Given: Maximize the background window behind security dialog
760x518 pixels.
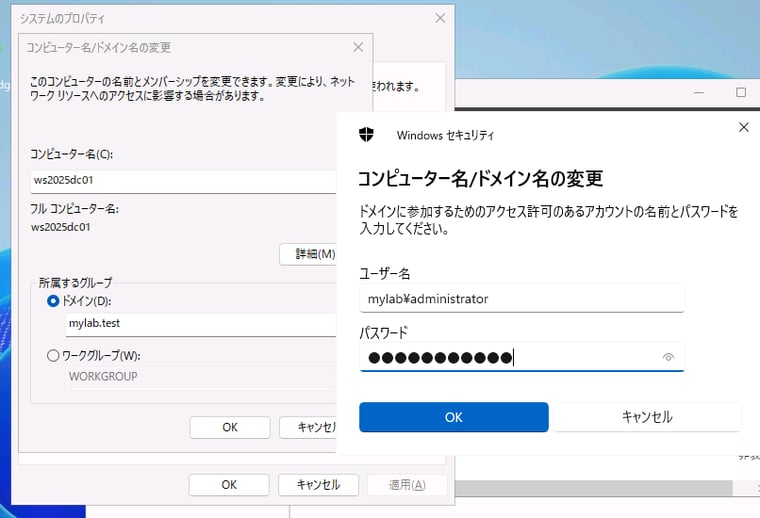Looking at the screenshot, I should click(741, 92).
